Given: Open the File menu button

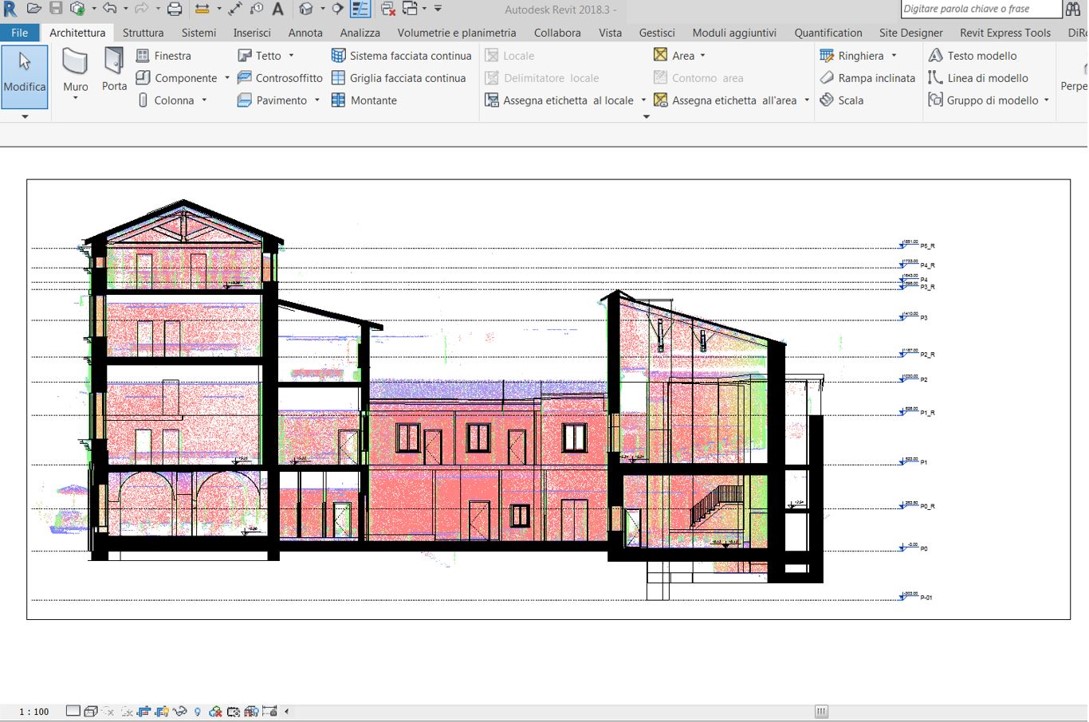Looking at the screenshot, I should [20, 33].
